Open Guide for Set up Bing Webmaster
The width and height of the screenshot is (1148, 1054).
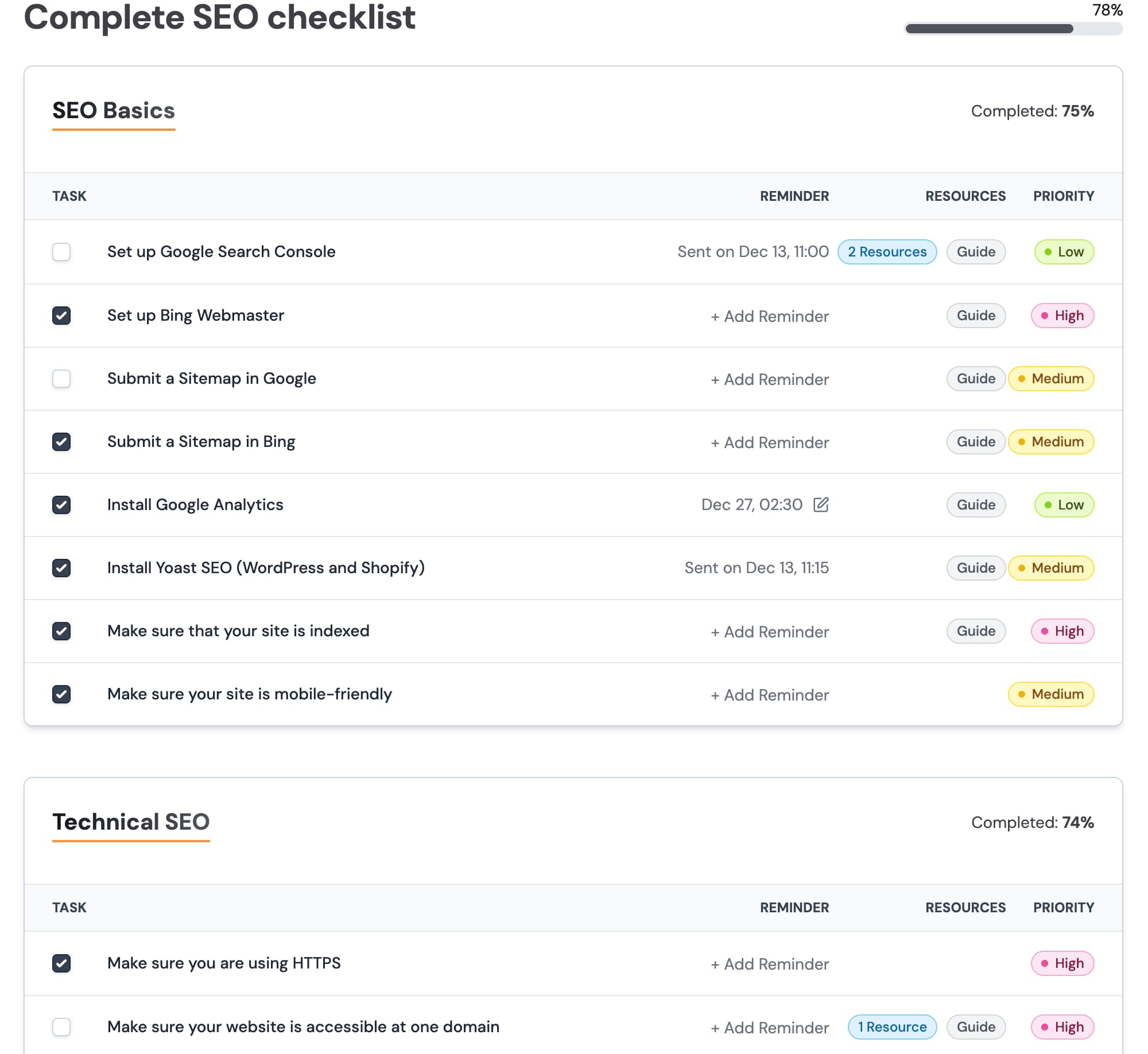tap(976, 316)
